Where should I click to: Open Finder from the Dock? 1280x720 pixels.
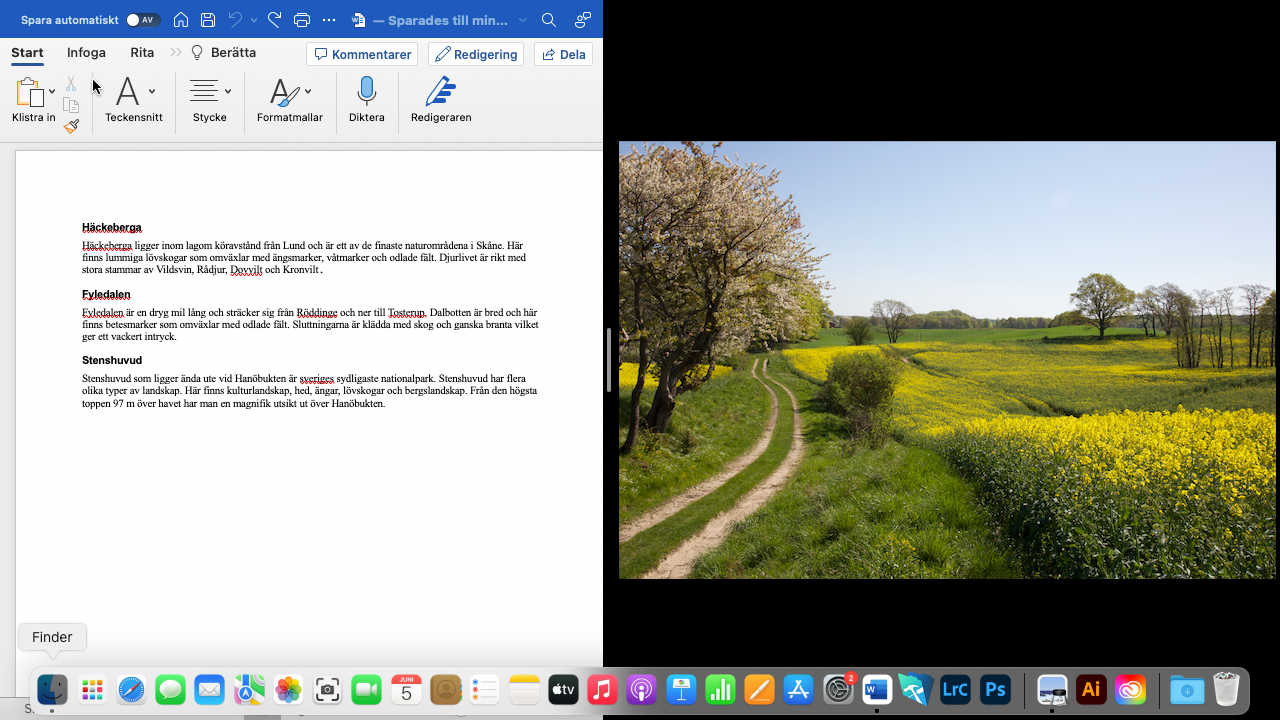[52, 689]
